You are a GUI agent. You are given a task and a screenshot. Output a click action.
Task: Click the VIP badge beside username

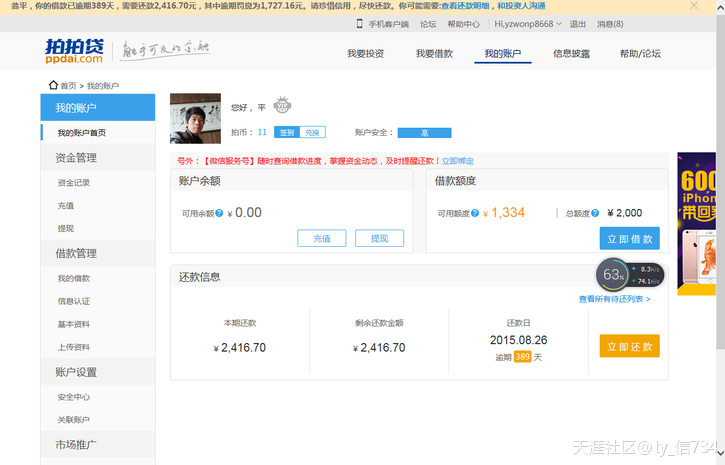click(282, 106)
